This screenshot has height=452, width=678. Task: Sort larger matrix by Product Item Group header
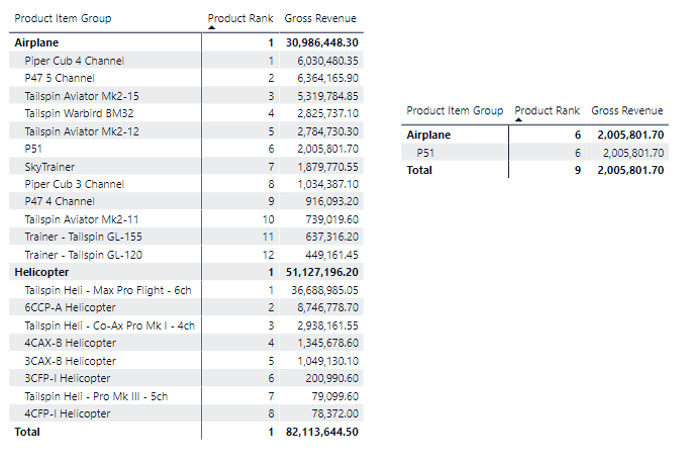coord(63,18)
